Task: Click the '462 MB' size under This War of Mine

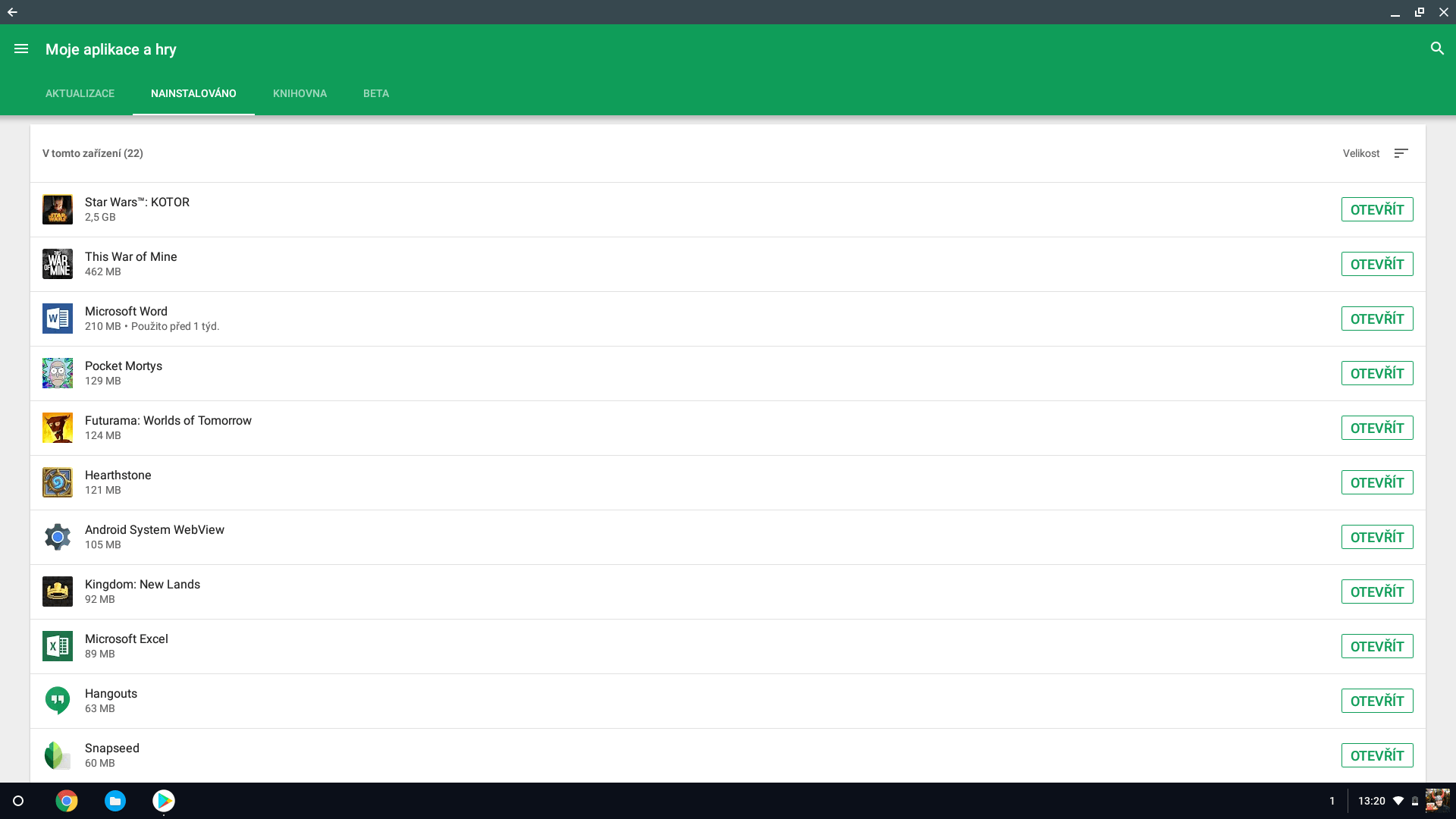Action: (x=103, y=271)
